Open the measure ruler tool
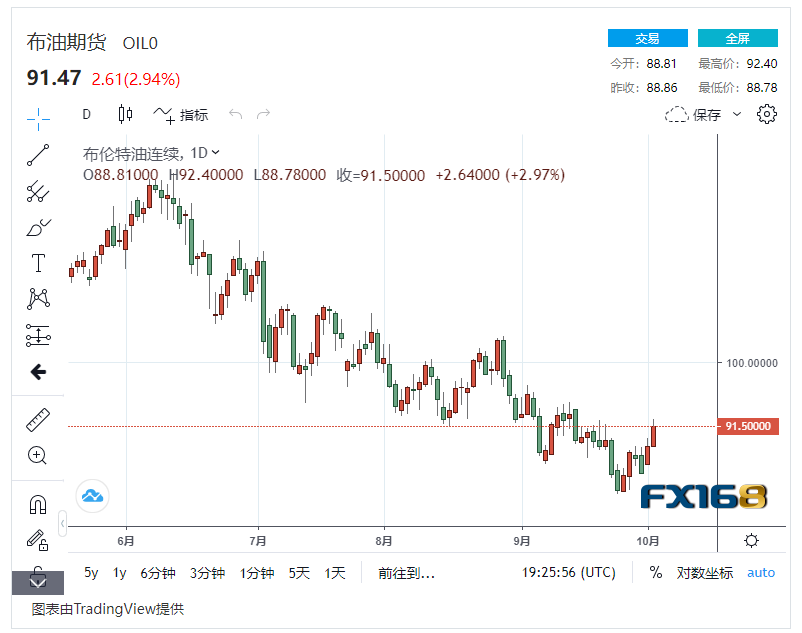802x633 pixels. pos(38,419)
